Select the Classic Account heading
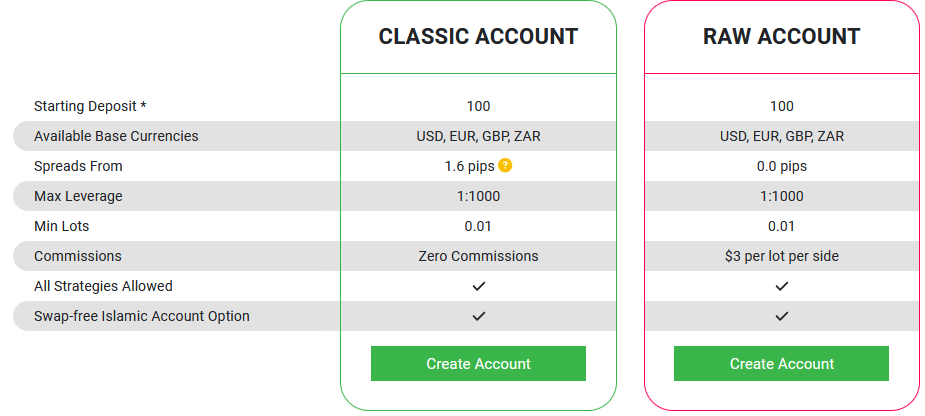925x416 pixels. [478, 37]
